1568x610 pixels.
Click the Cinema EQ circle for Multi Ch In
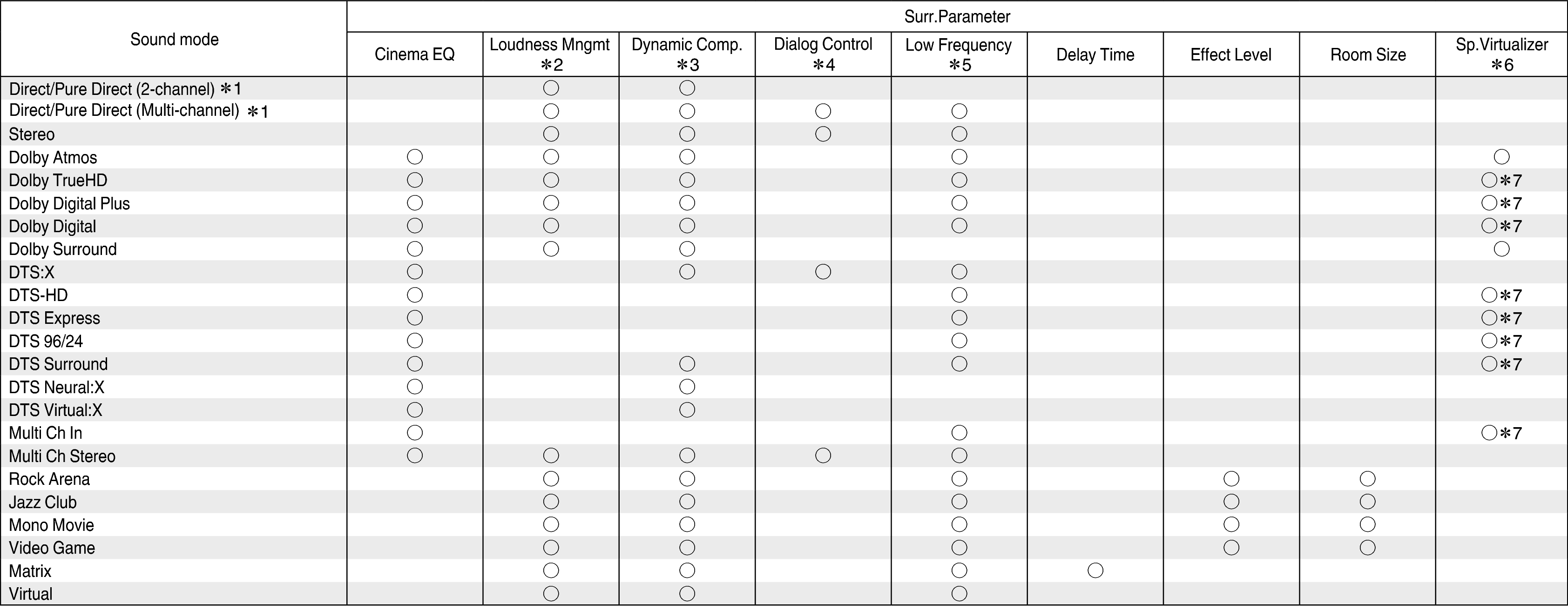[414, 432]
